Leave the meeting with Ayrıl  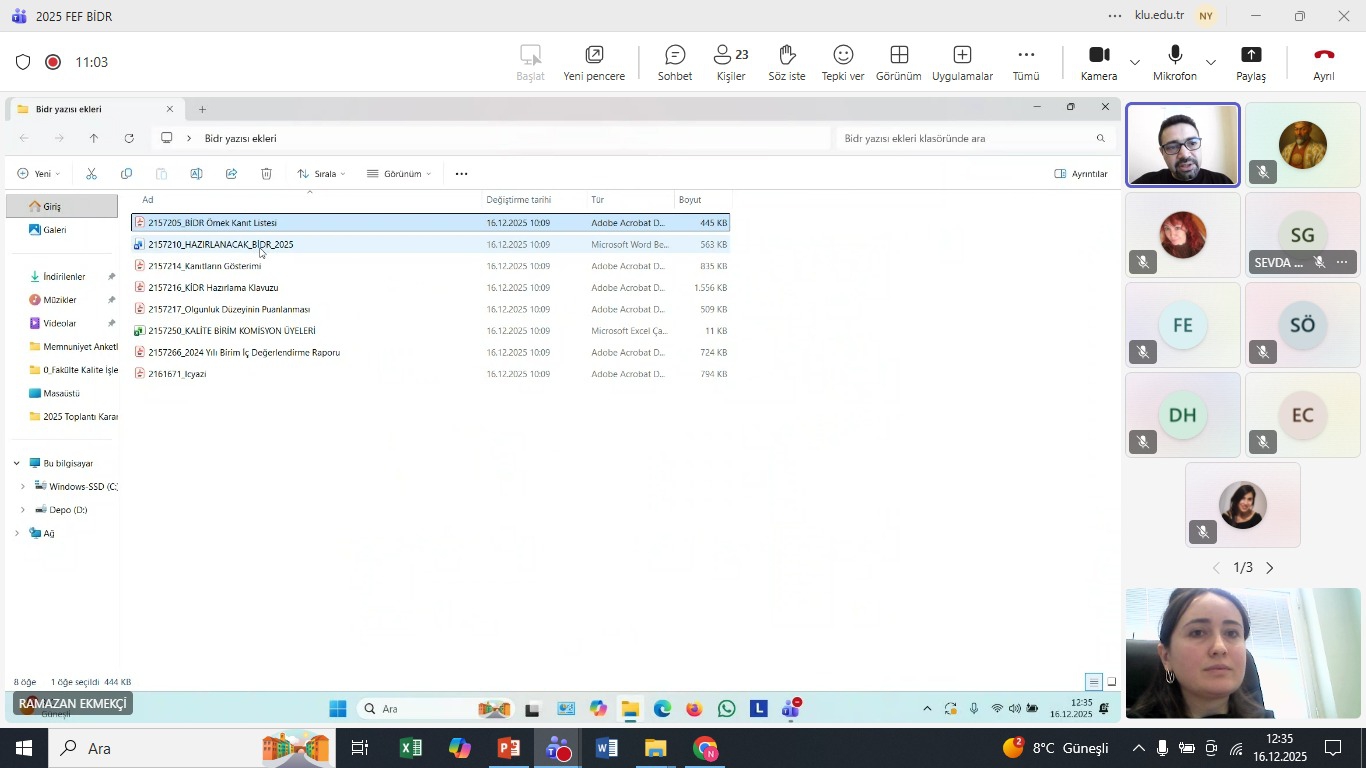[1324, 62]
